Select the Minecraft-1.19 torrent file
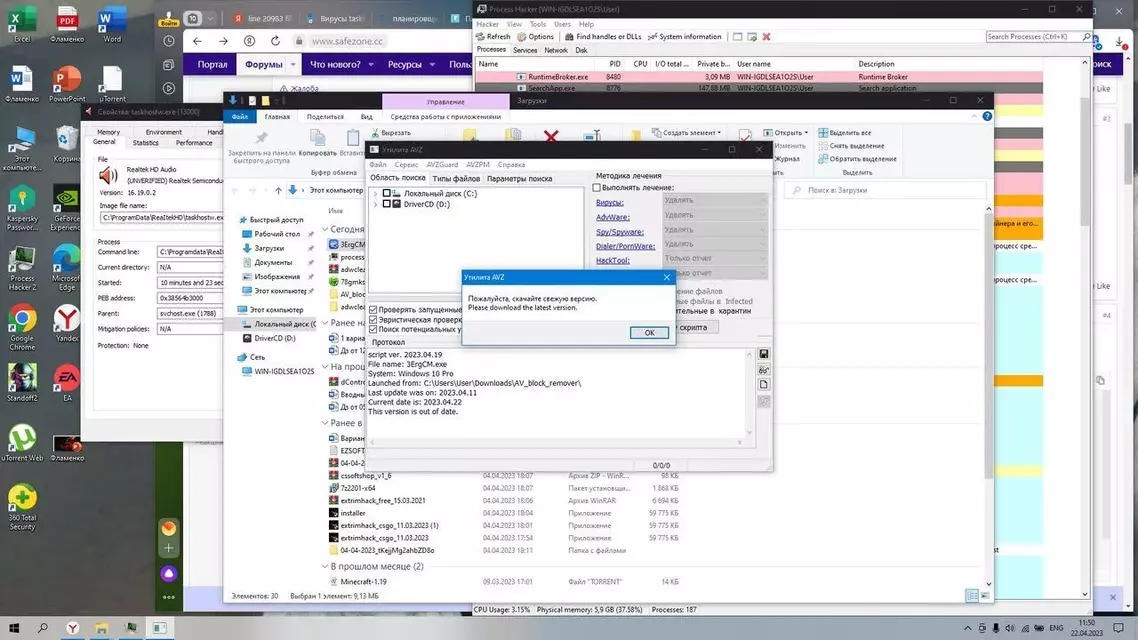The image size is (1138, 640). (364, 582)
